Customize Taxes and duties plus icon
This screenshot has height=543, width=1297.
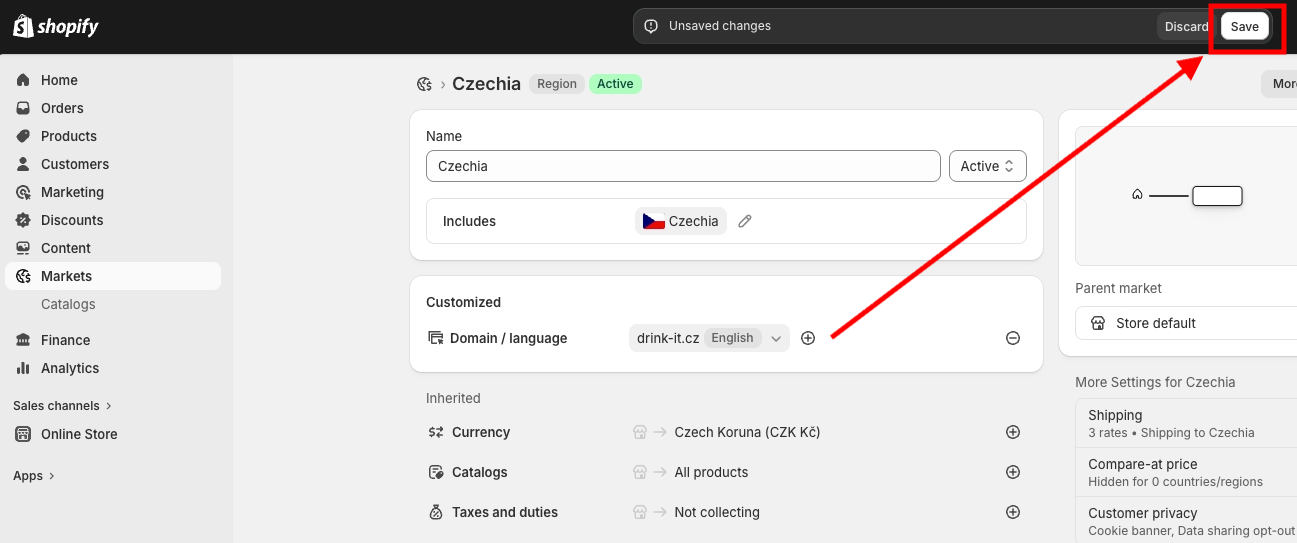coord(1012,512)
